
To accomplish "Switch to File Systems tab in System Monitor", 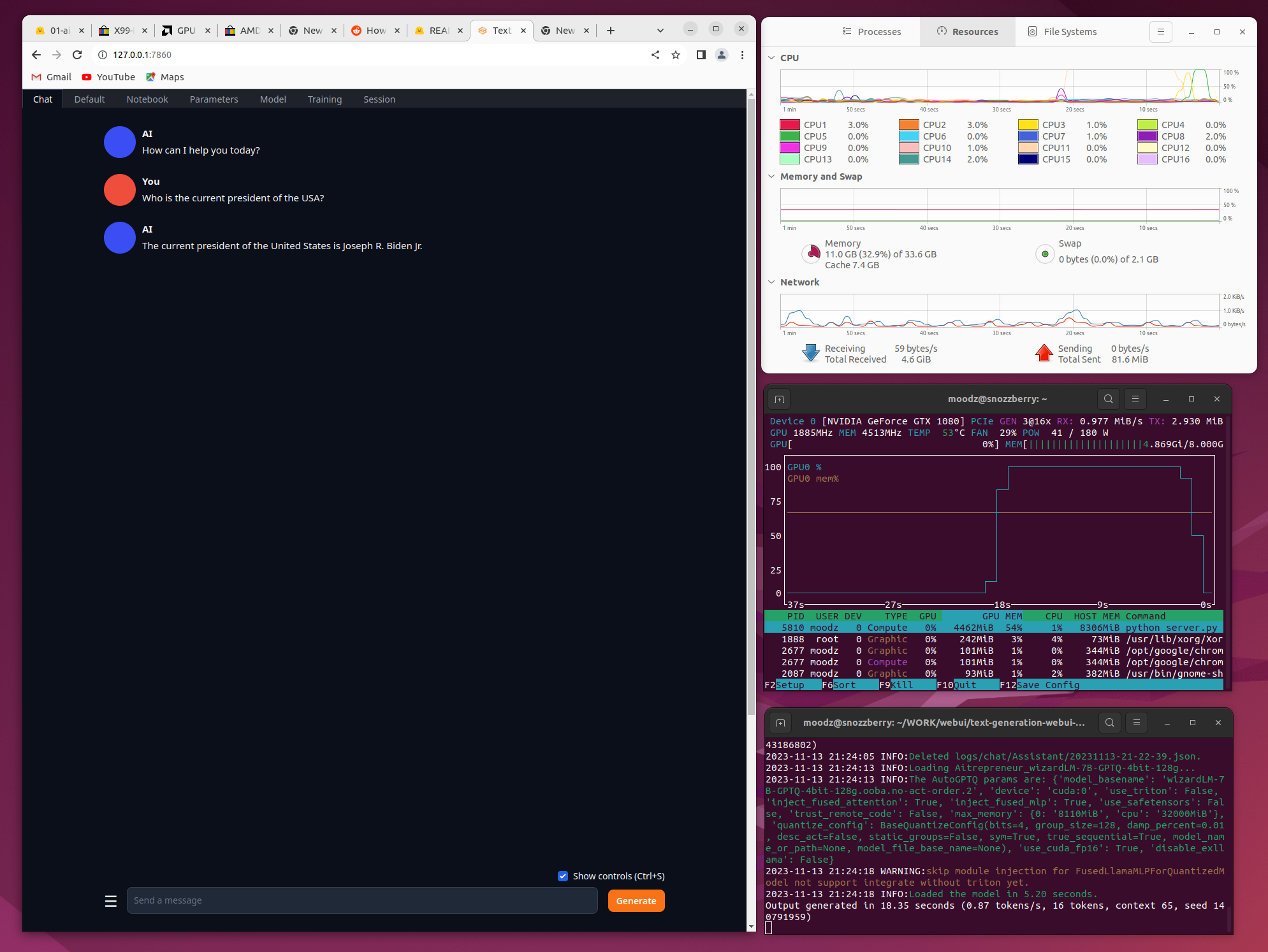I will [1062, 32].
